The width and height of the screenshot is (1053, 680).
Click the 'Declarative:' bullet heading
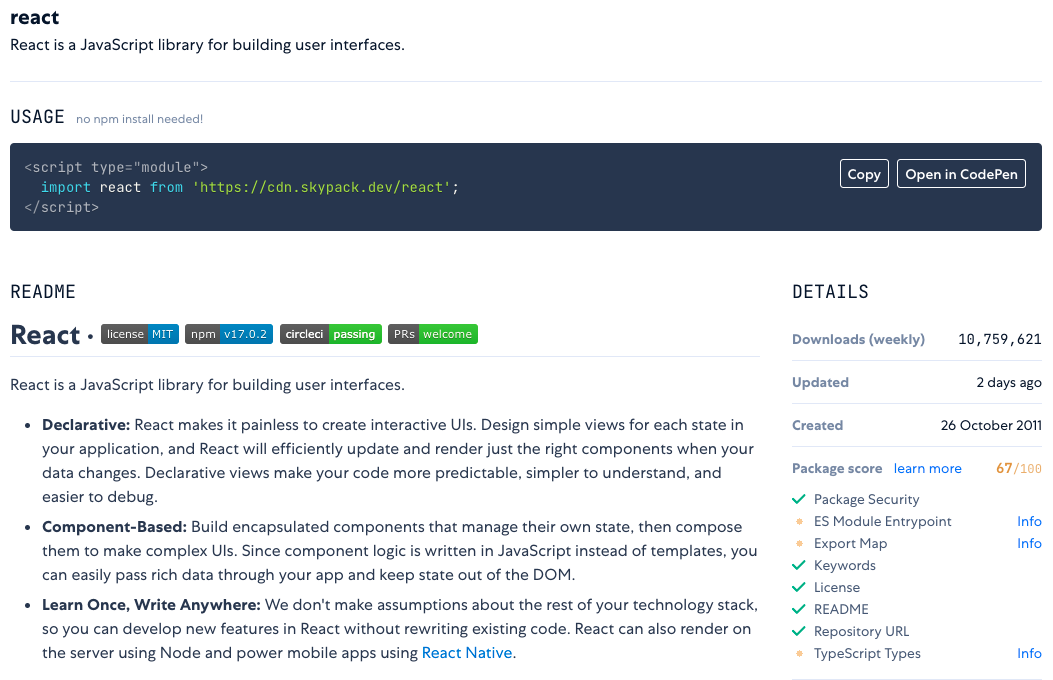(x=86, y=425)
